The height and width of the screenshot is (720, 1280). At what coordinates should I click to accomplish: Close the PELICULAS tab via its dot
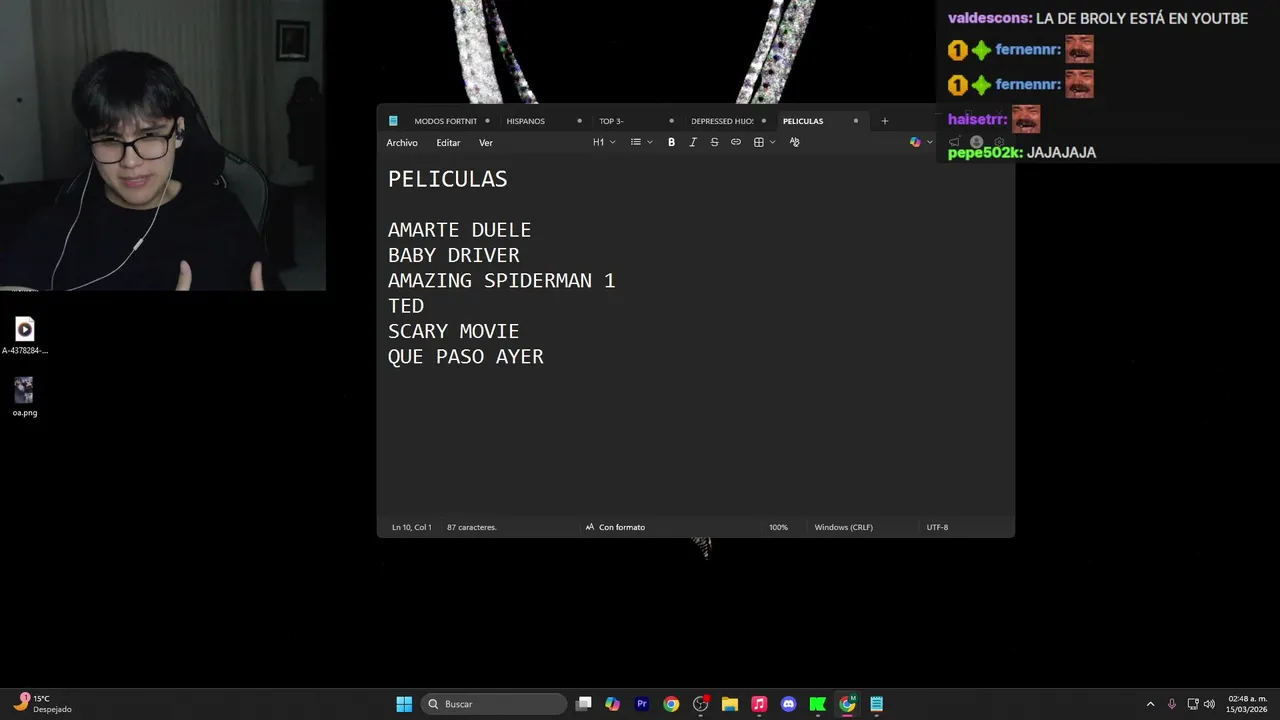[856, 121]
